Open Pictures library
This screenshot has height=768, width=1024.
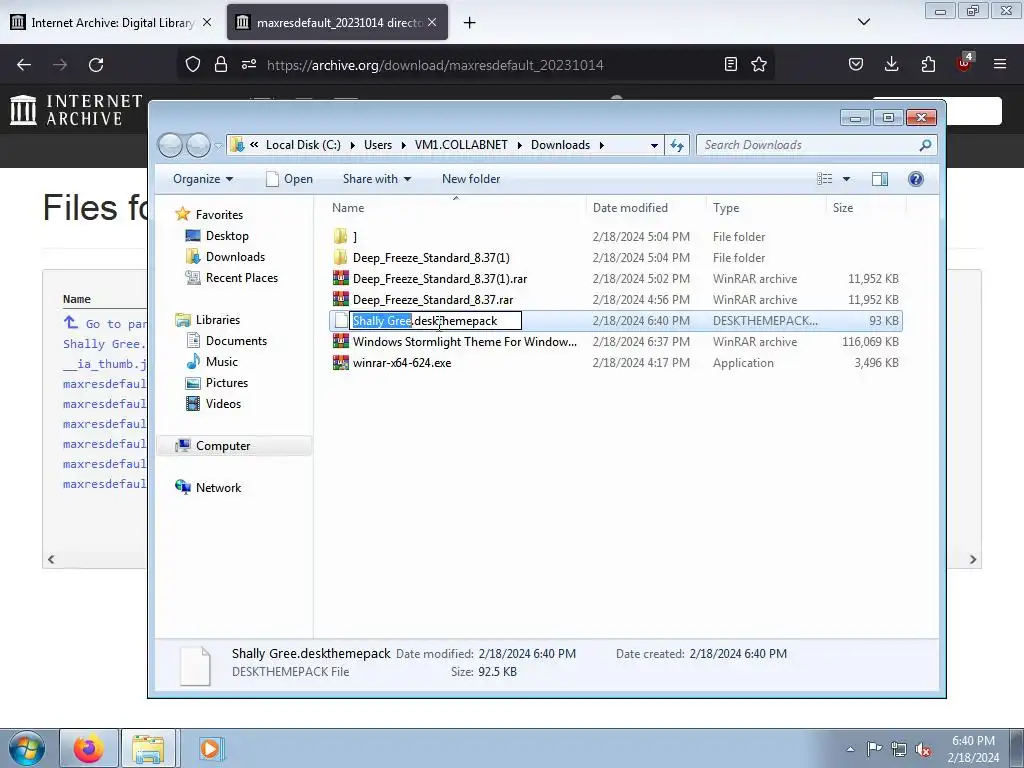[217, 383]
